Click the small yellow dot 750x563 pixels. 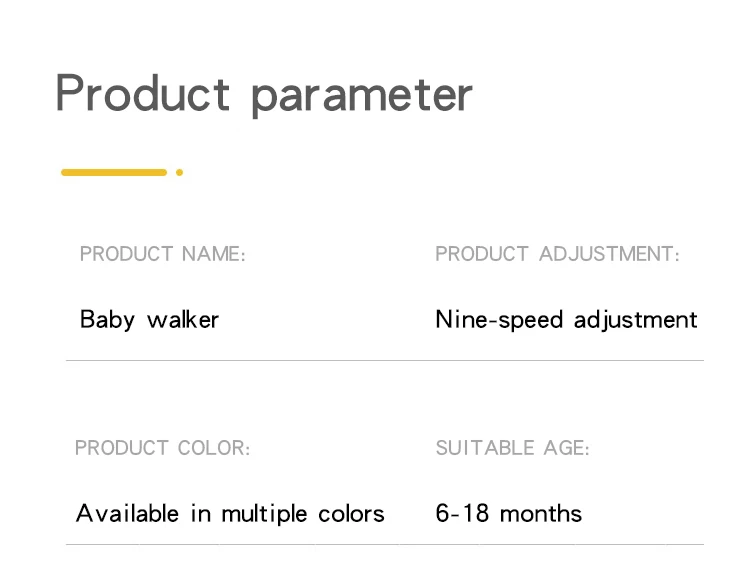(x=179, y=172)
